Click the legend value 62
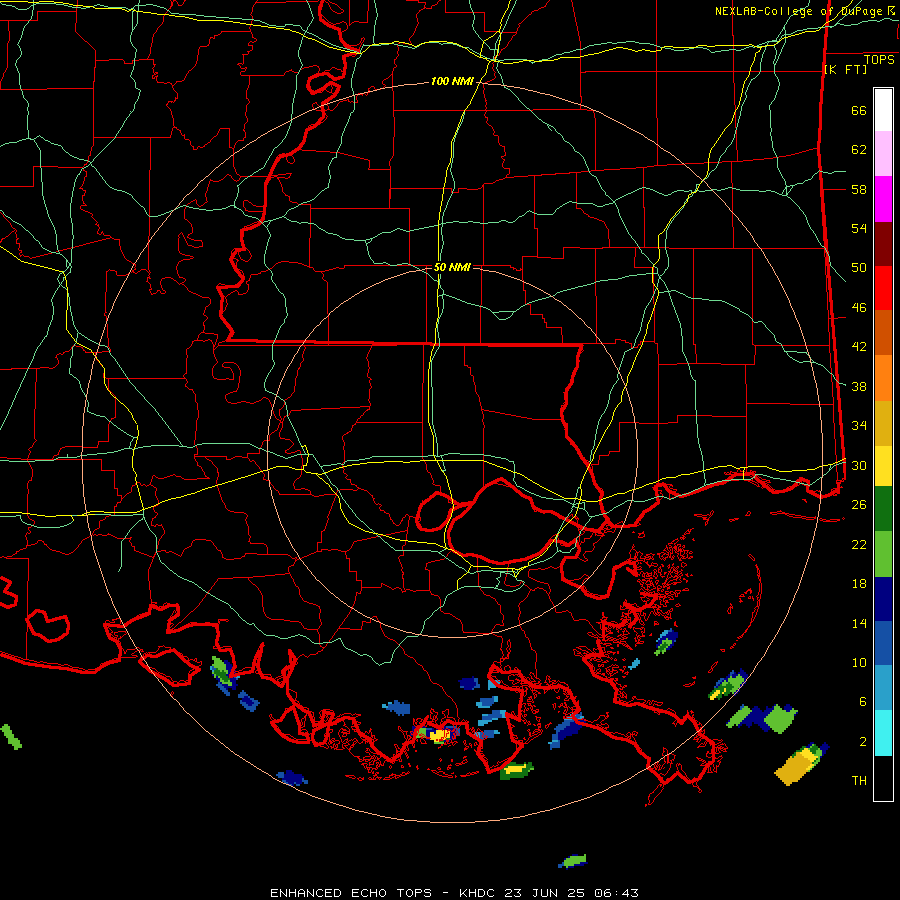Image resolution: width=900 pixels, height=900 pixels. (x=859, y=150)
